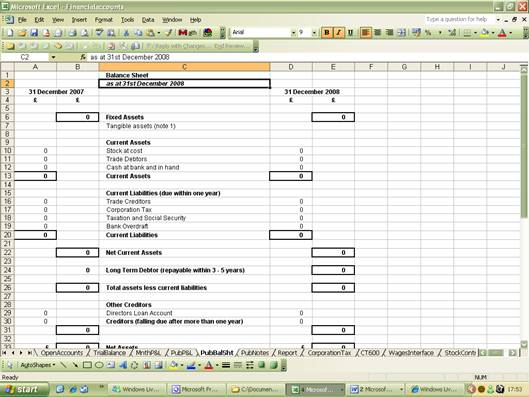Insert Clip Art from the drawing toolbar

coord(147,365)
